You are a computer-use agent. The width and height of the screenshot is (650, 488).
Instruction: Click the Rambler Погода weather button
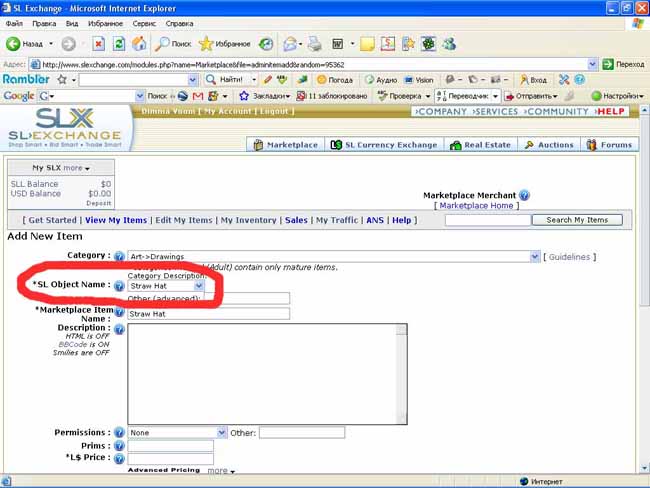coord(335,80)
